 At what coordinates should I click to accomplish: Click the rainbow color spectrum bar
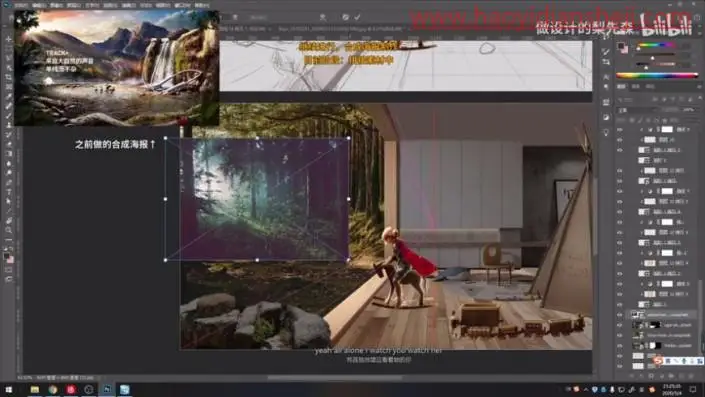[x=657, y=76]
